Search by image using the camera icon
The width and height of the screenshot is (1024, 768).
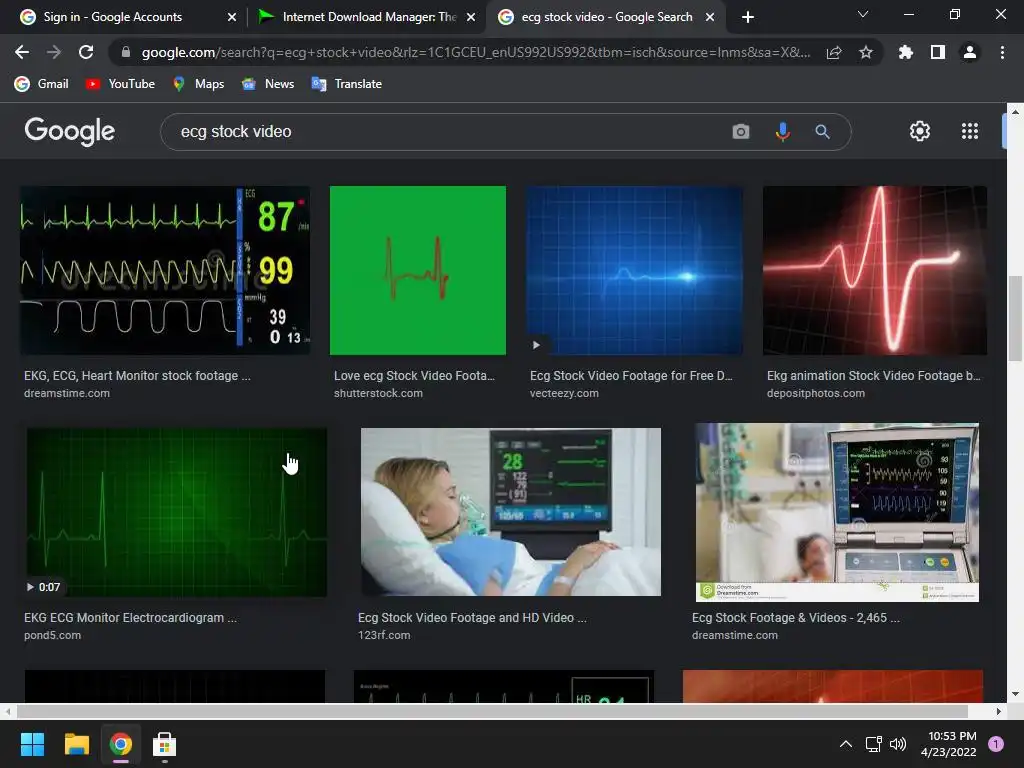(x=741, y=132)
